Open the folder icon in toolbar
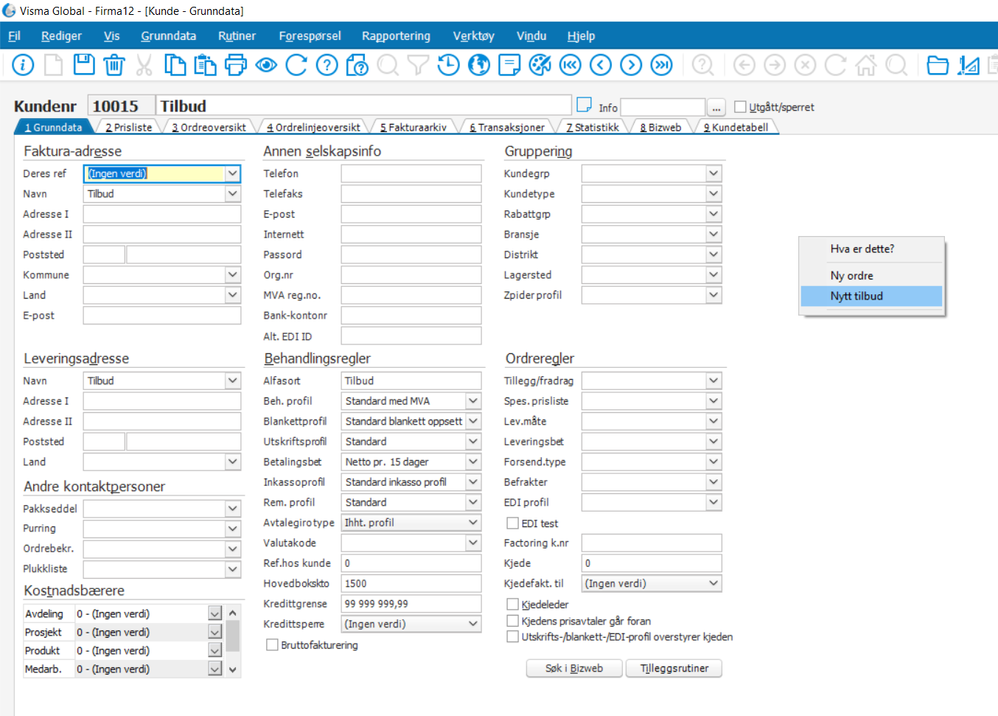998x716 pixels. [937, 66]
